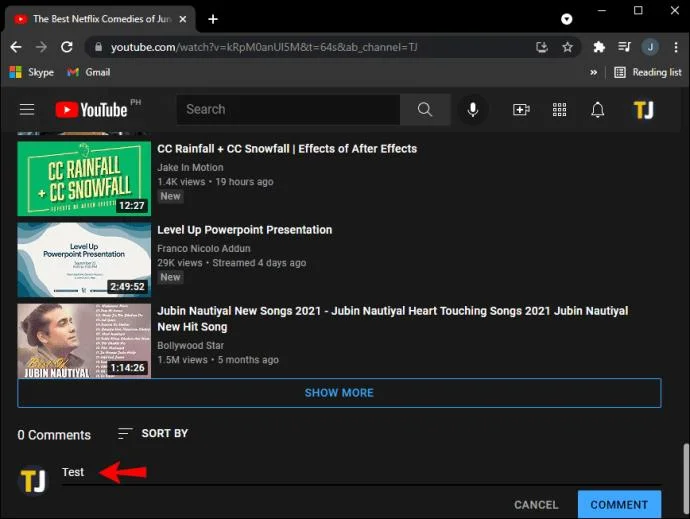Viewport: 690px width, 519px height.
Task: Click SHOW MORE button
Action: pos(339,393)
